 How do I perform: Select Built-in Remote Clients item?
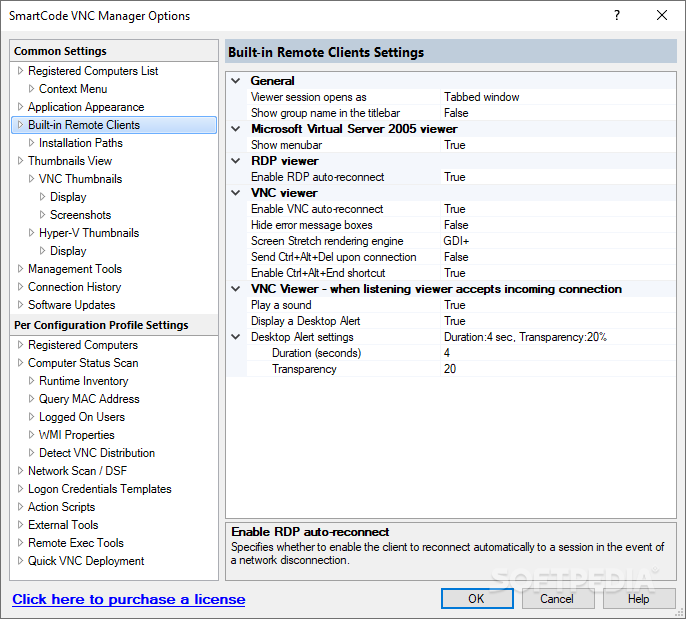pos(114,125)
